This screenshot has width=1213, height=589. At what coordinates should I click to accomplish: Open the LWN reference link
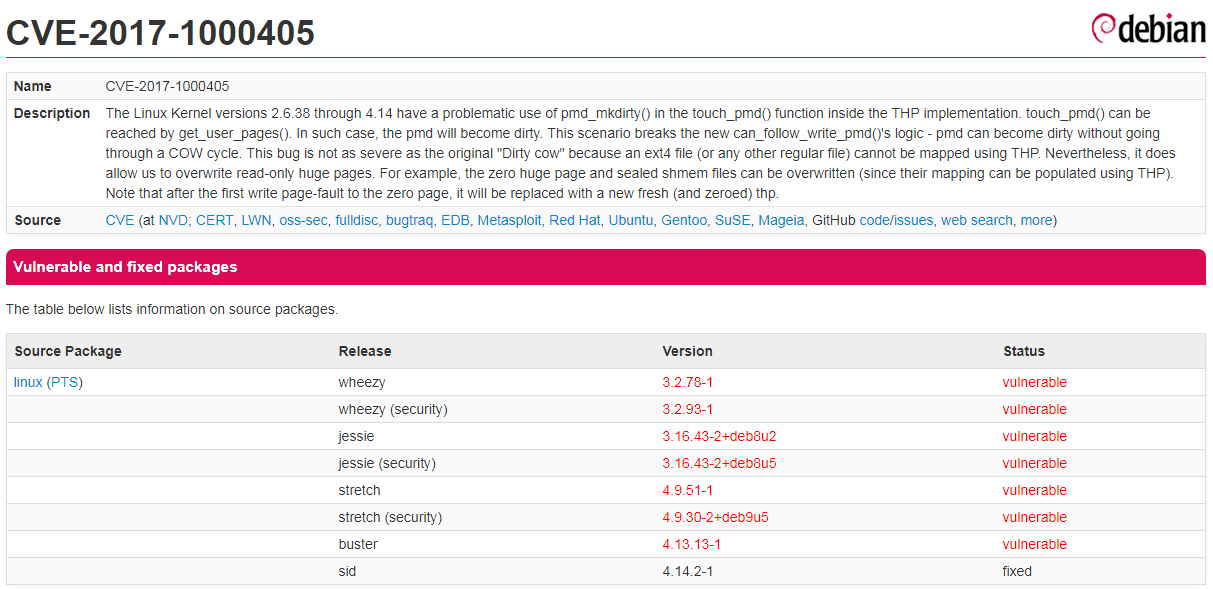pos(256,220)
